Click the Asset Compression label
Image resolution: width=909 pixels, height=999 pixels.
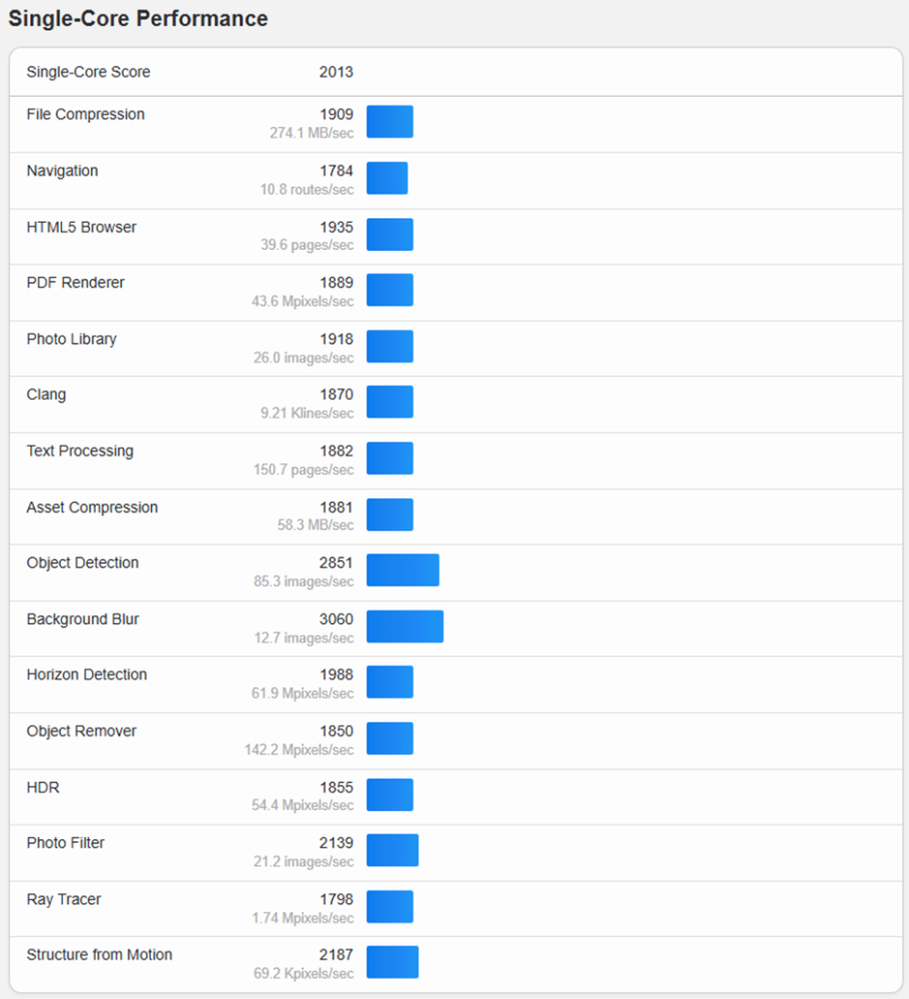coord(92,507)
